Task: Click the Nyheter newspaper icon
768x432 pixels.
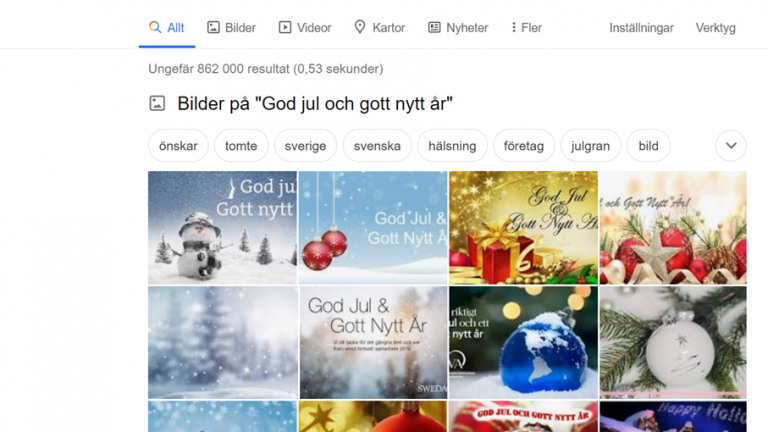Action: [x=434, y=27]
